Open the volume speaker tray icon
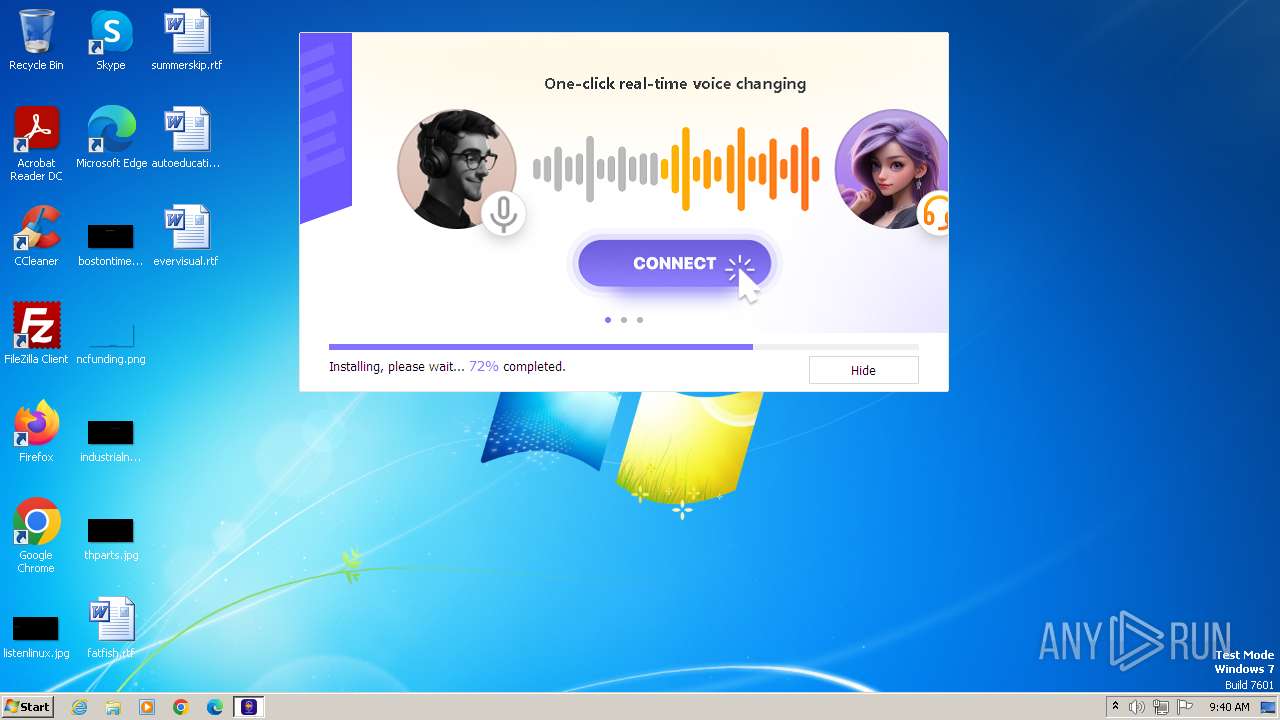1280x720 pixels. [x=1137, y=707]
